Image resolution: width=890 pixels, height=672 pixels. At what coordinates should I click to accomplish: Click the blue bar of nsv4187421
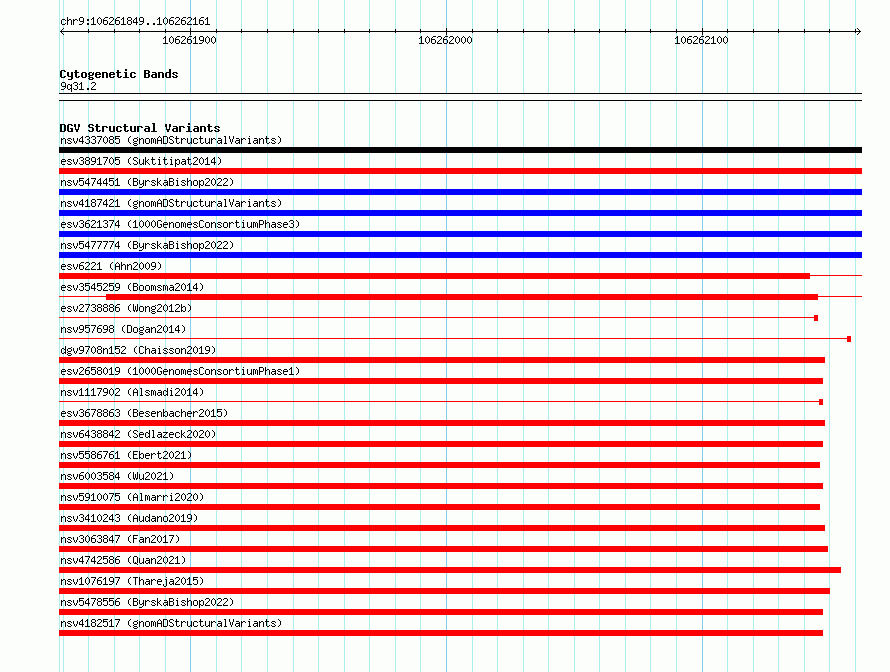[460, 213]
